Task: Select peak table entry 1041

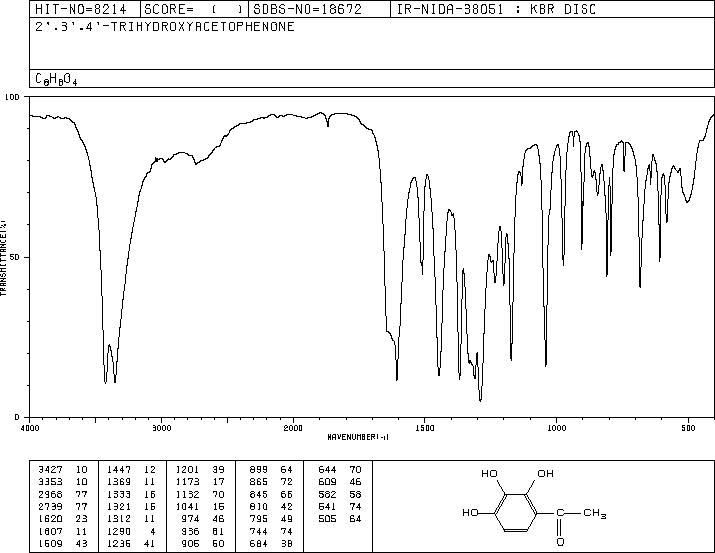Action: [187, 506]
